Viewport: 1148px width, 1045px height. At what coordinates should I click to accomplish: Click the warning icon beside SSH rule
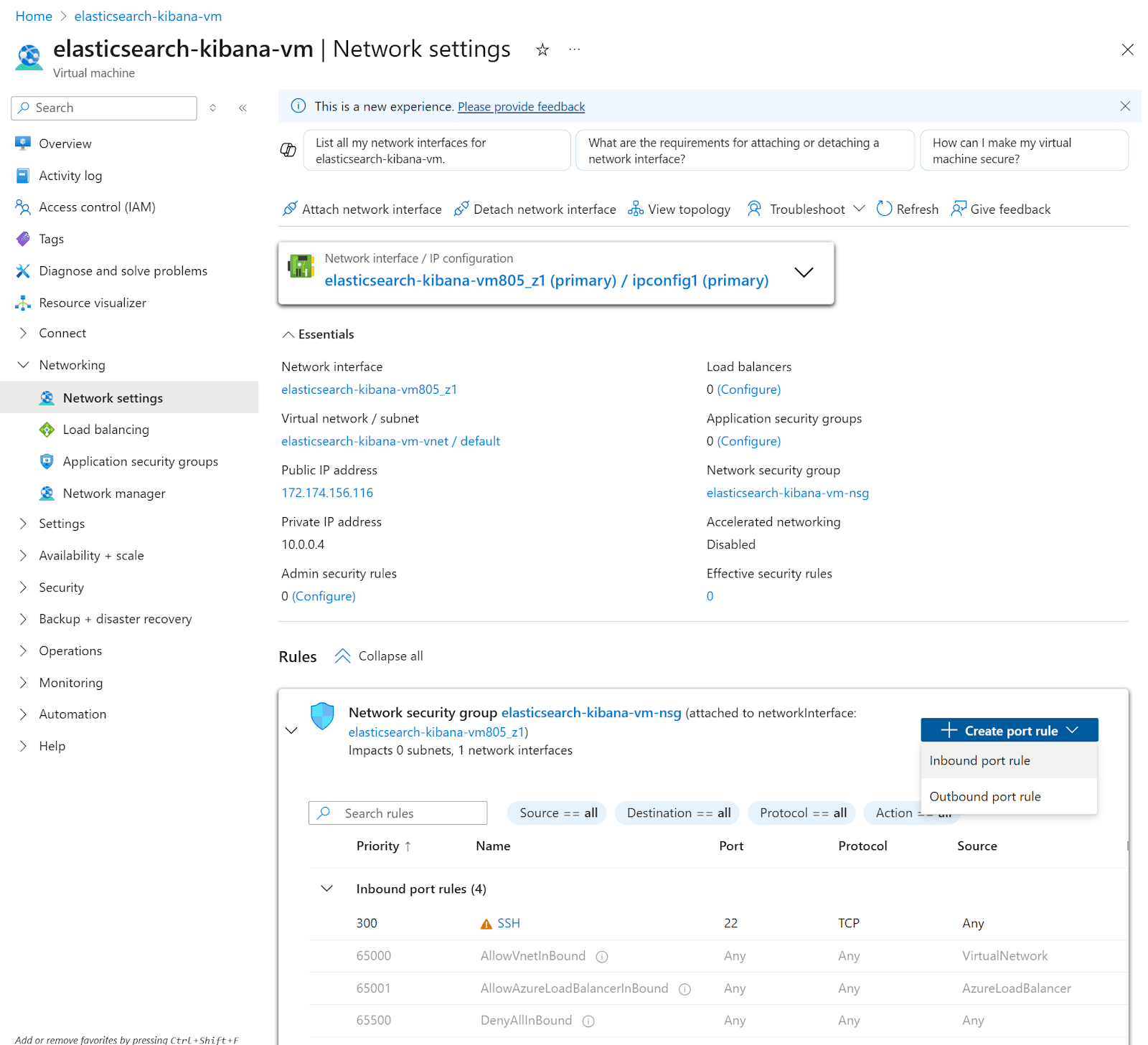pyautogui.click(x=484, y=924)
